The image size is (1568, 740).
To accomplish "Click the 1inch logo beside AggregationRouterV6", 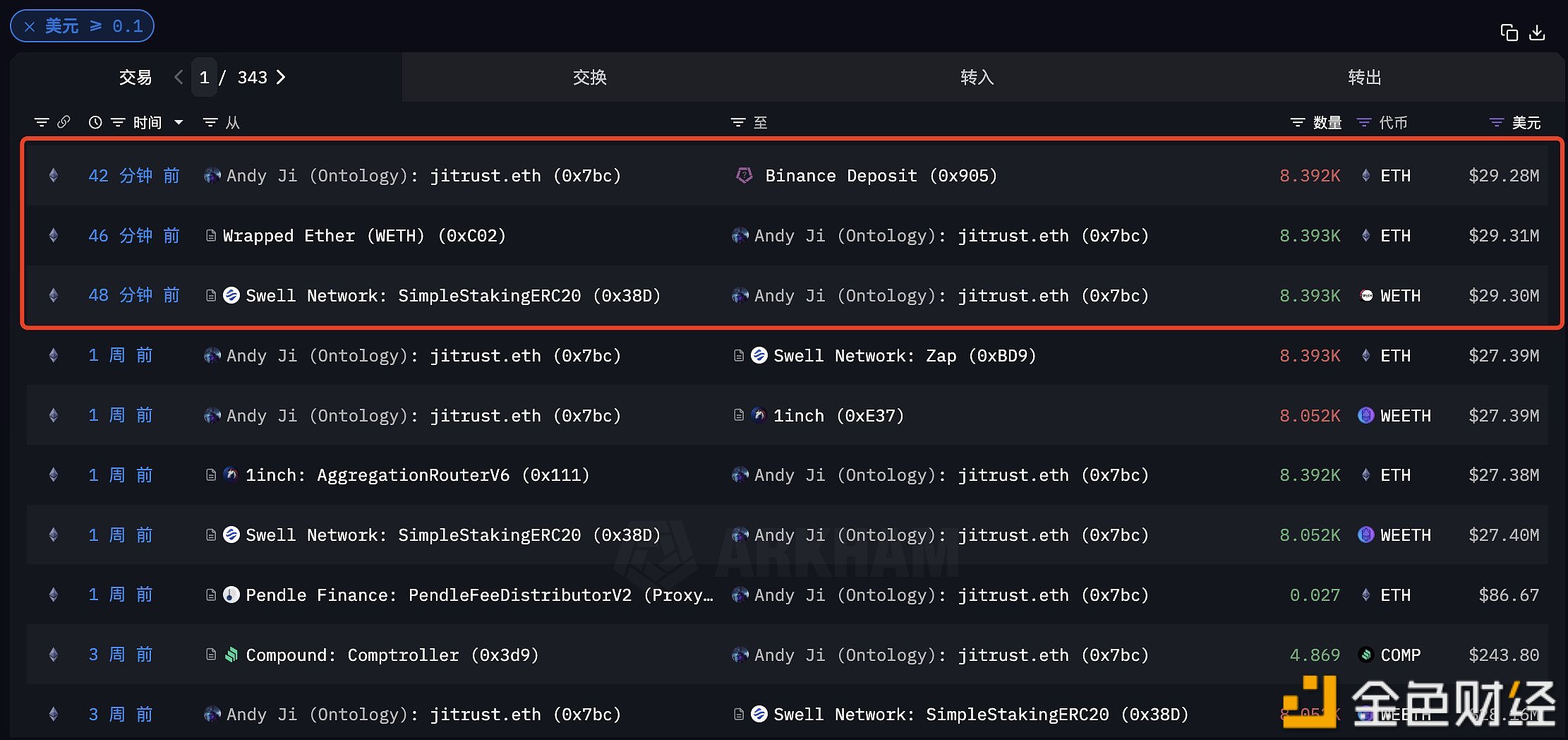I will pos(231,475).
